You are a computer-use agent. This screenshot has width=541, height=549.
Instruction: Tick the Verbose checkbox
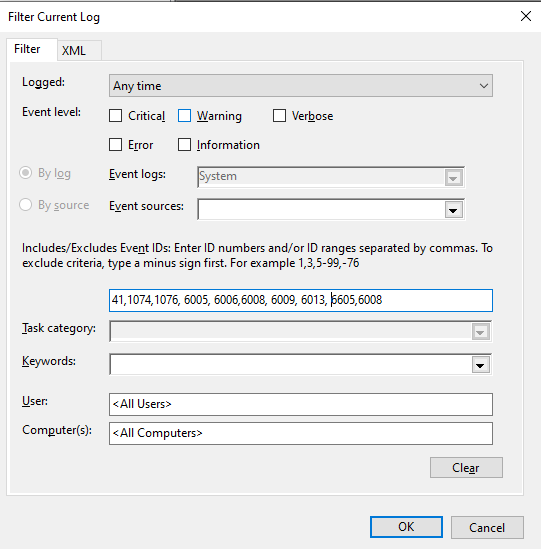279,116
